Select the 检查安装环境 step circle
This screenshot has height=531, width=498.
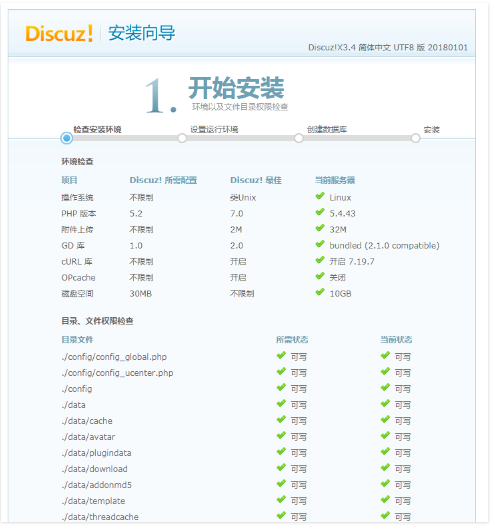67,138
